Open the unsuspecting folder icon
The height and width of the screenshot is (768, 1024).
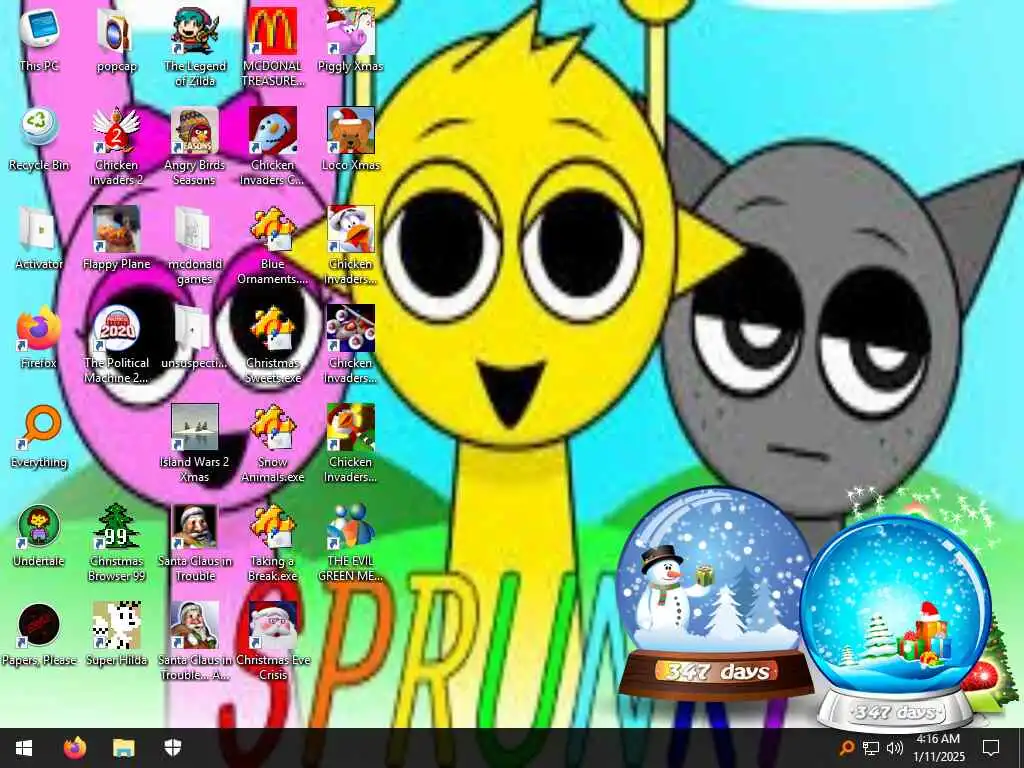[x=195, y=337]
